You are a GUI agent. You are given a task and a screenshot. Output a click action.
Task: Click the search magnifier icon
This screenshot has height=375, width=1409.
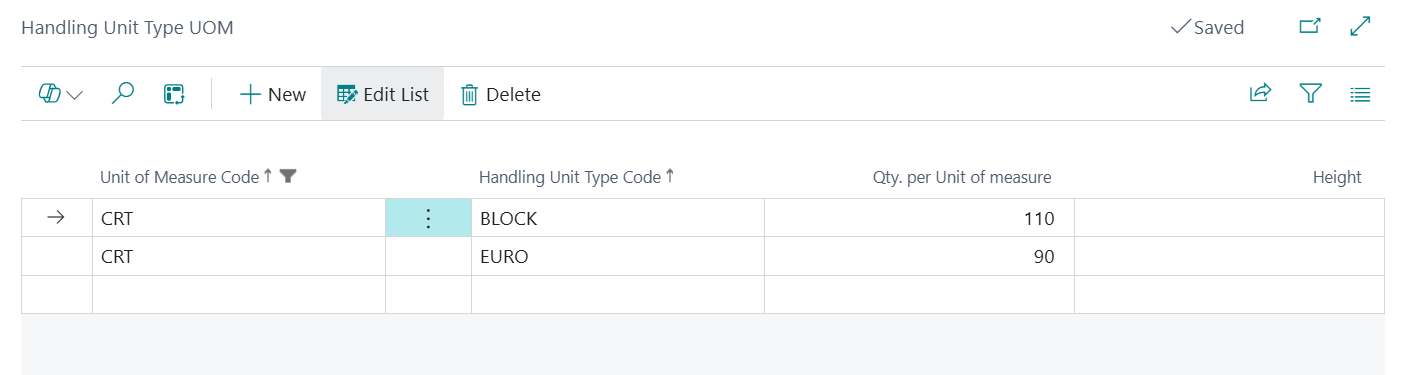click(122, 94)
